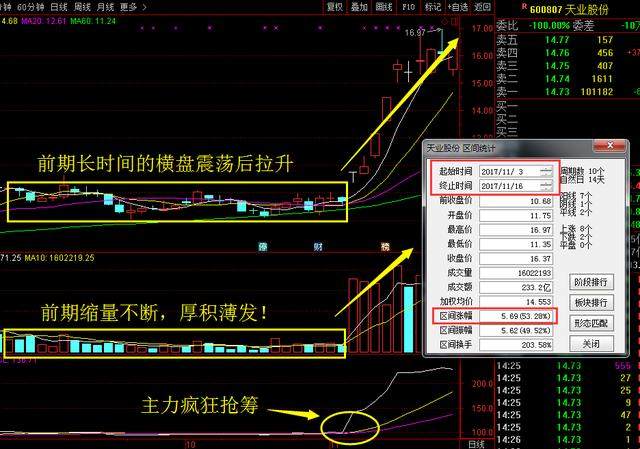Add stock via +自选 button
Viewport: 640px width, 449px height.
[457, 6]
